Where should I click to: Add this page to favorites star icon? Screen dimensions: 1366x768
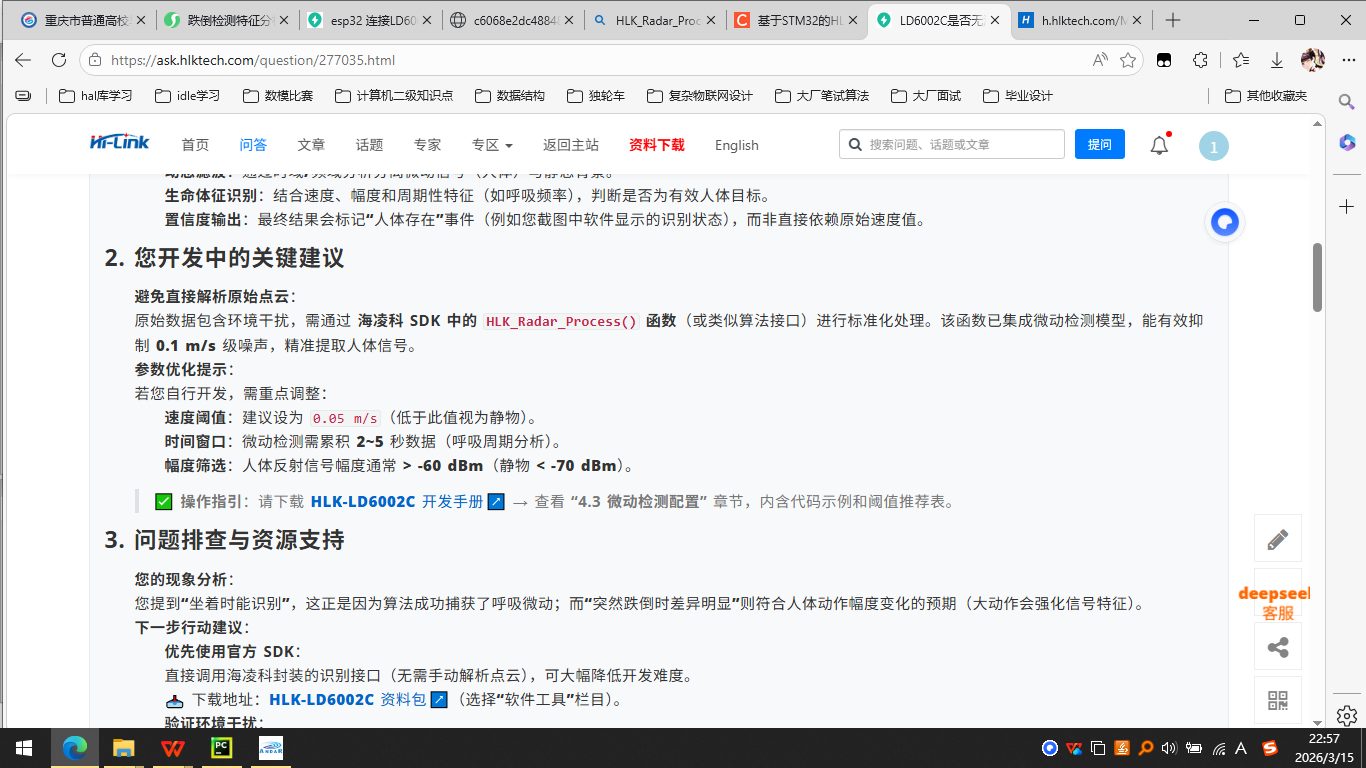[1128, 60]
